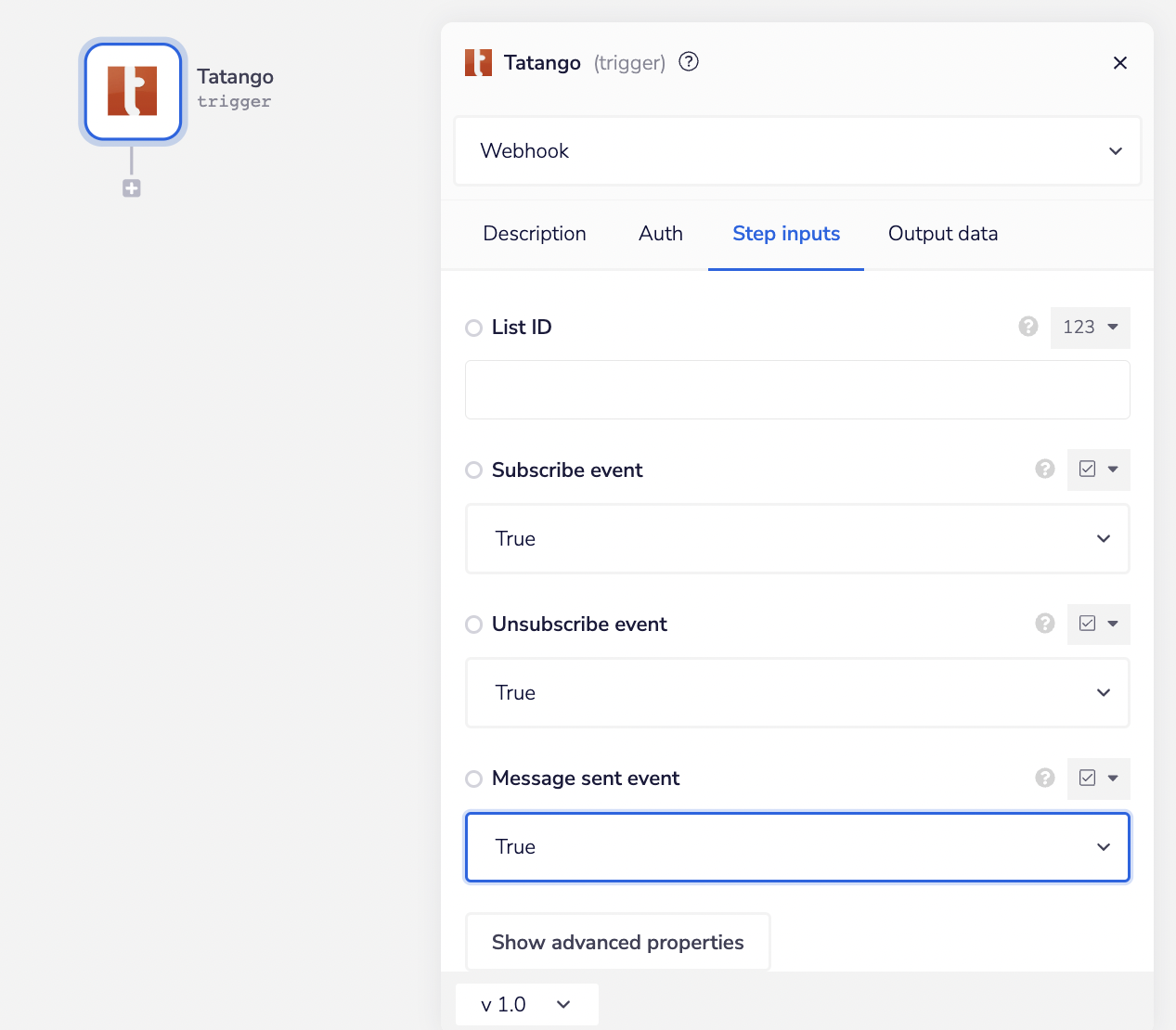Click into the List ID input field
The height and width of the screenshot is (1030, 1176).
[x=797, y=390]
